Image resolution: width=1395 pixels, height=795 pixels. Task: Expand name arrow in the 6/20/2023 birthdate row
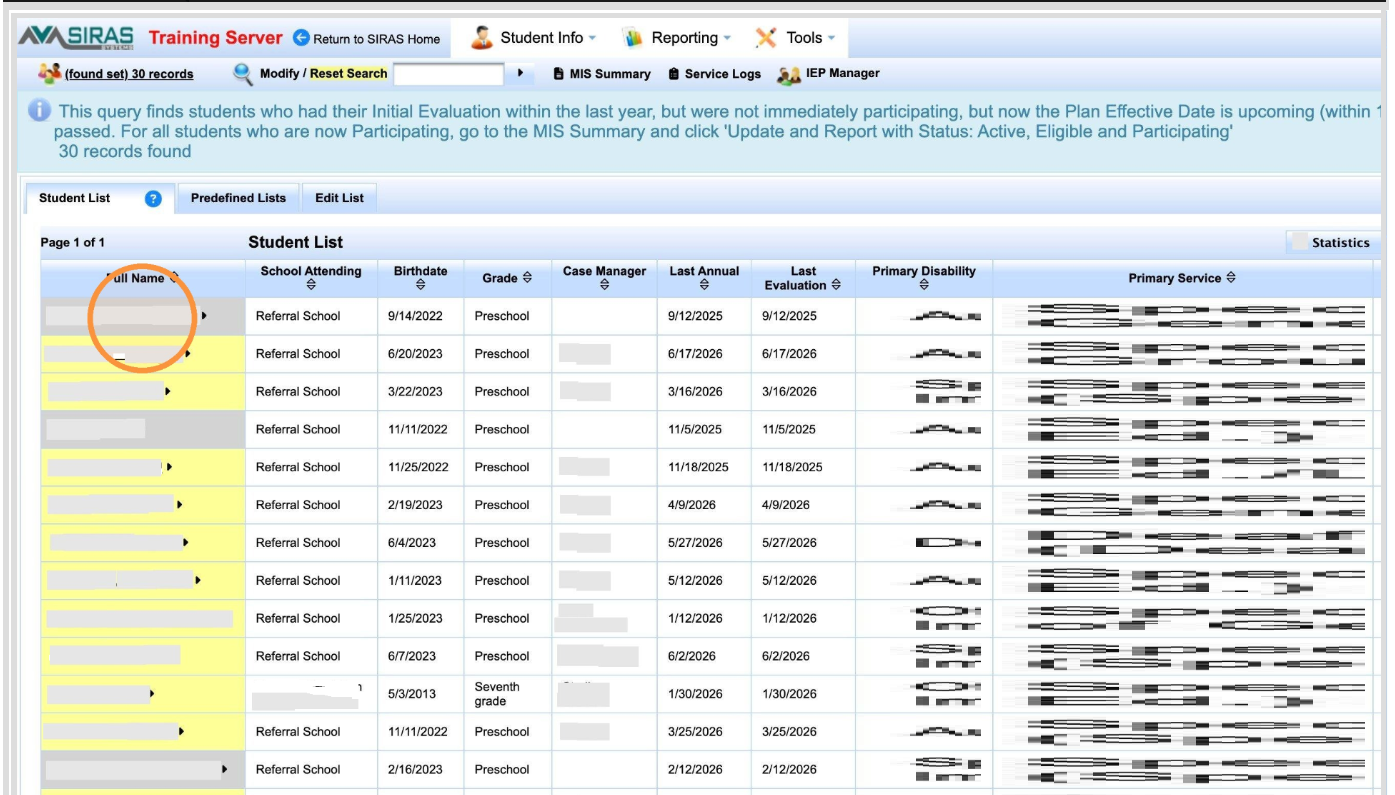[x=188, y=354]
